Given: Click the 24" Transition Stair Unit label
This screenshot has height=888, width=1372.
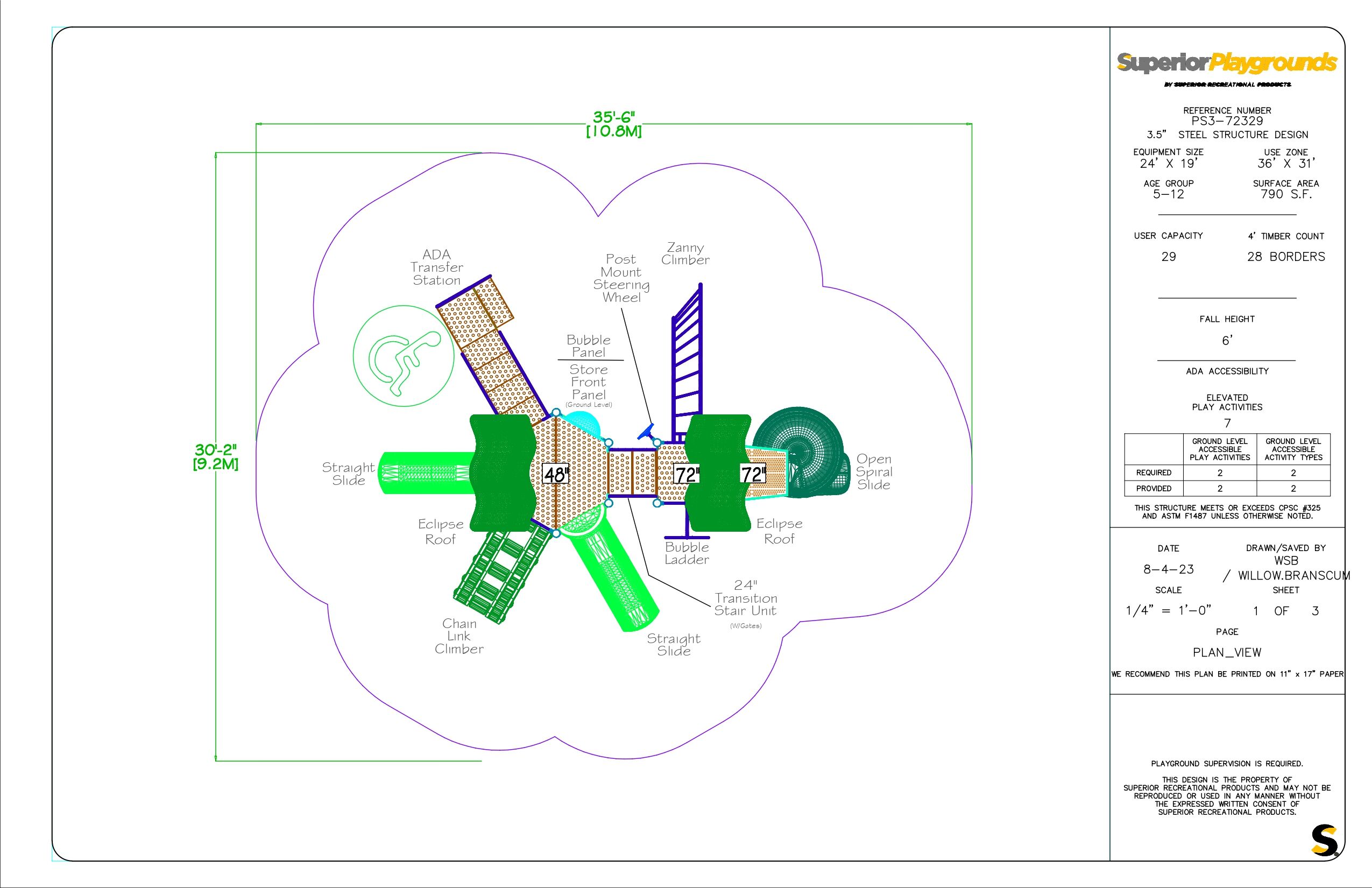Looking at the screenshot, I should [x=745, y=598].
